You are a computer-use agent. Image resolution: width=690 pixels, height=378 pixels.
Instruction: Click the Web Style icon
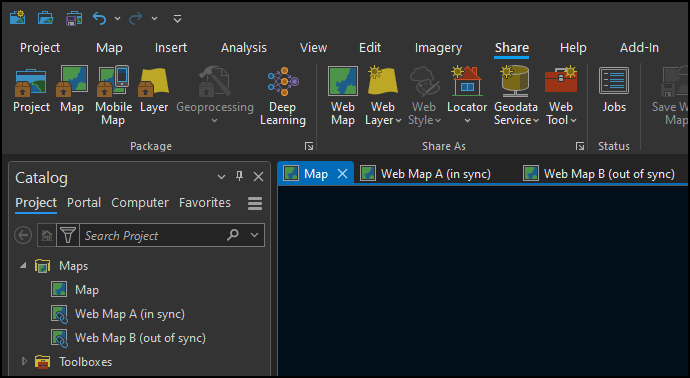click(424, 82)
